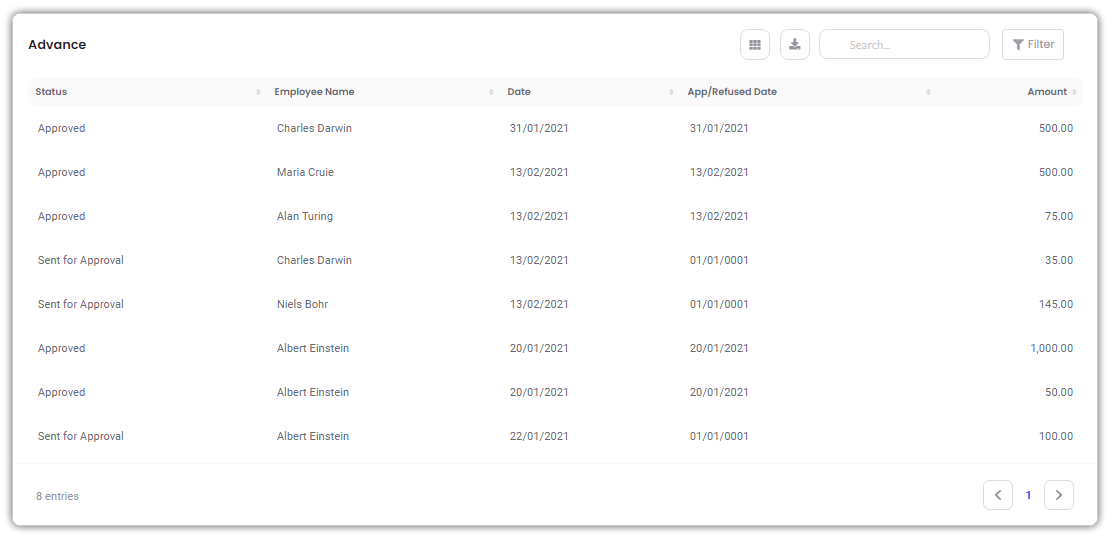Select Maria Cruie's row

305,172
